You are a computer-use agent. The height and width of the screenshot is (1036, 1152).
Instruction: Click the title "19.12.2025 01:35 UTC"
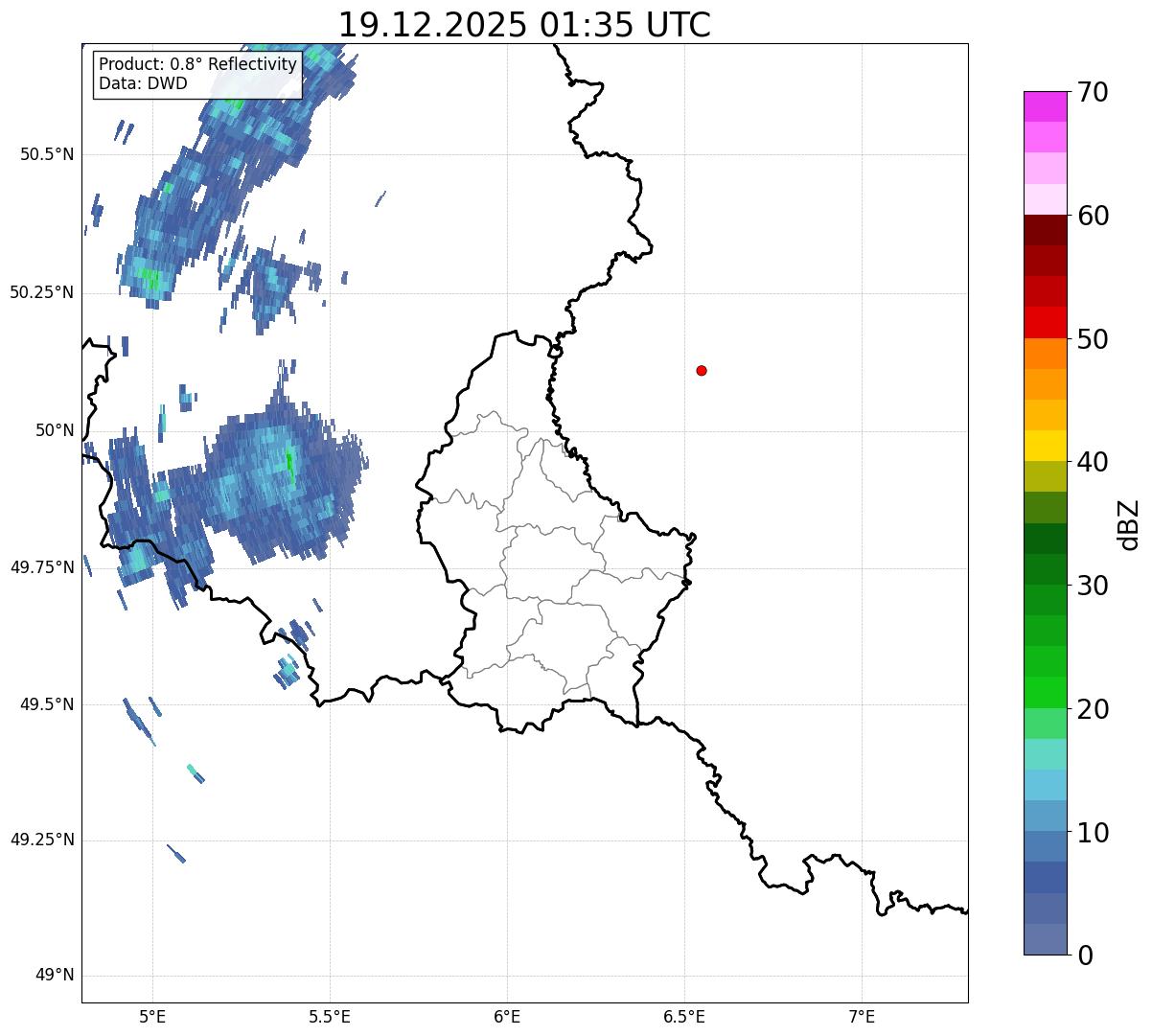tap(524, 24)
